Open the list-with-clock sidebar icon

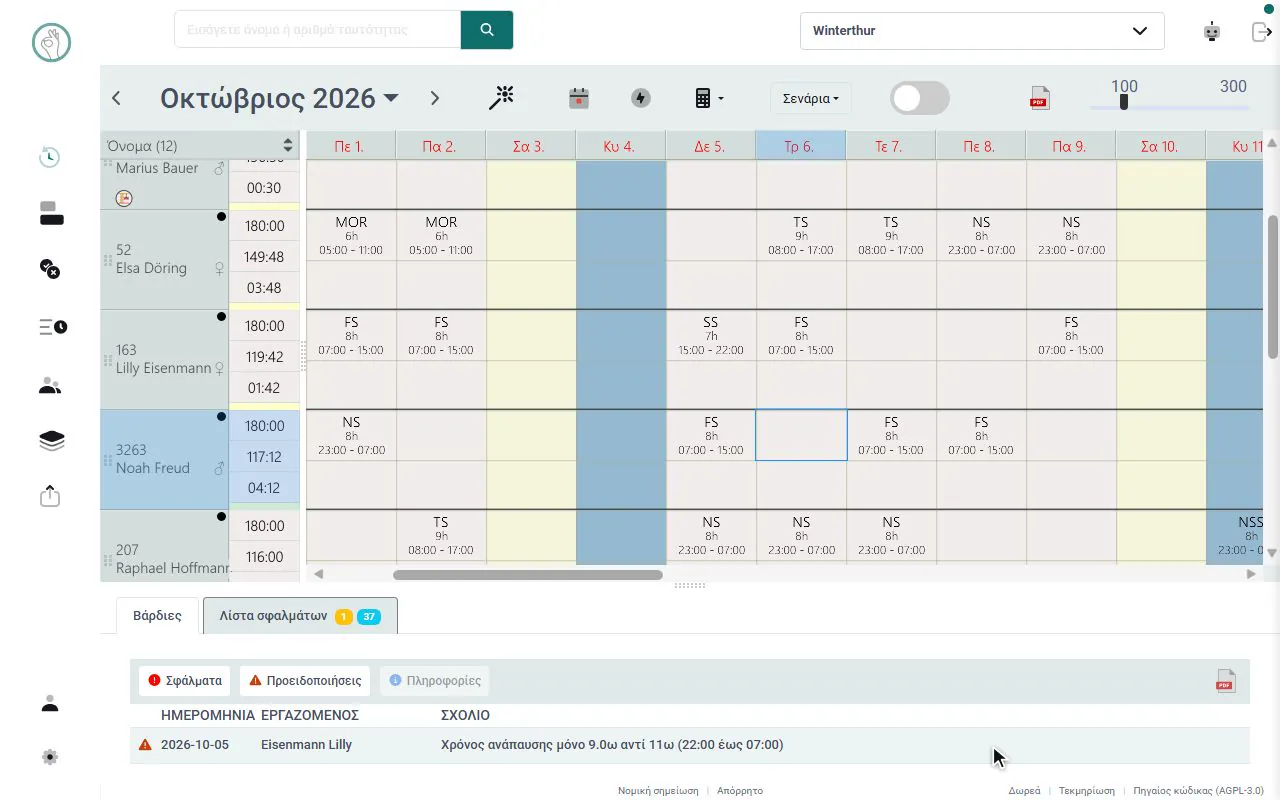tap(53, 326)
